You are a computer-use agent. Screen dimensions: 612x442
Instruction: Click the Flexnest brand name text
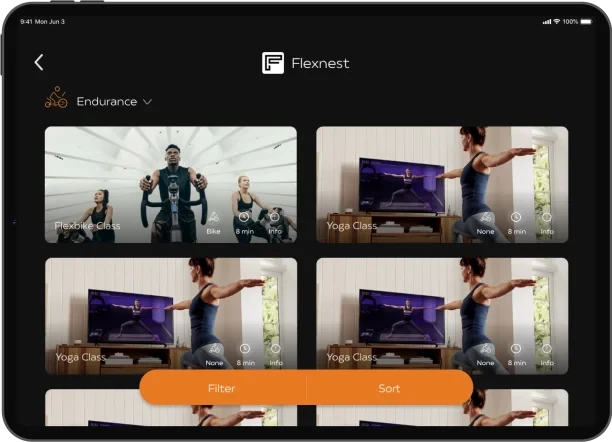[x=320, y=63]
